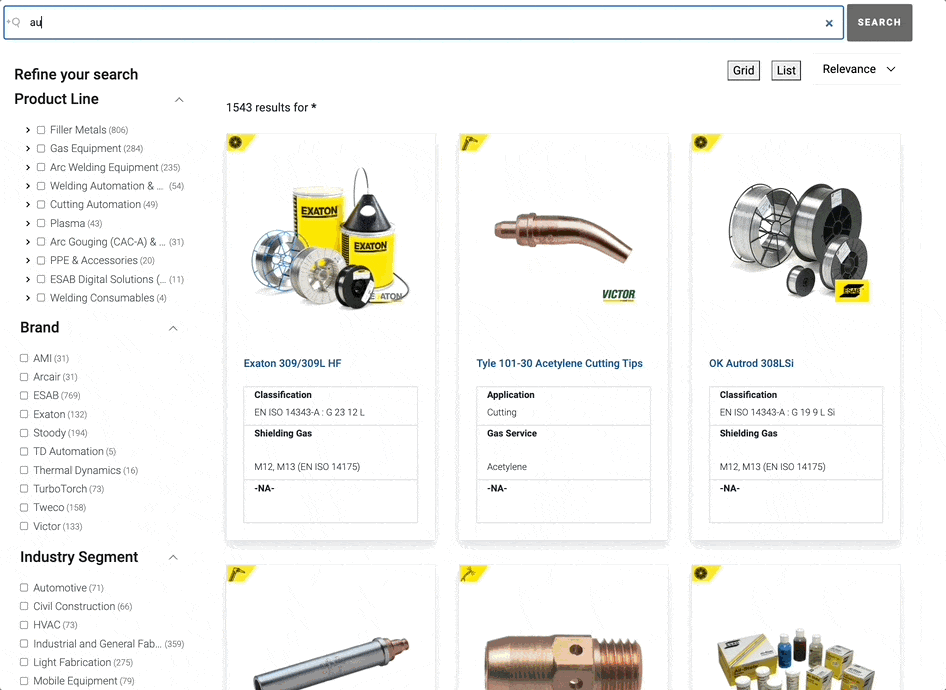Collapse the Product Line filter section

pos(179,100)
